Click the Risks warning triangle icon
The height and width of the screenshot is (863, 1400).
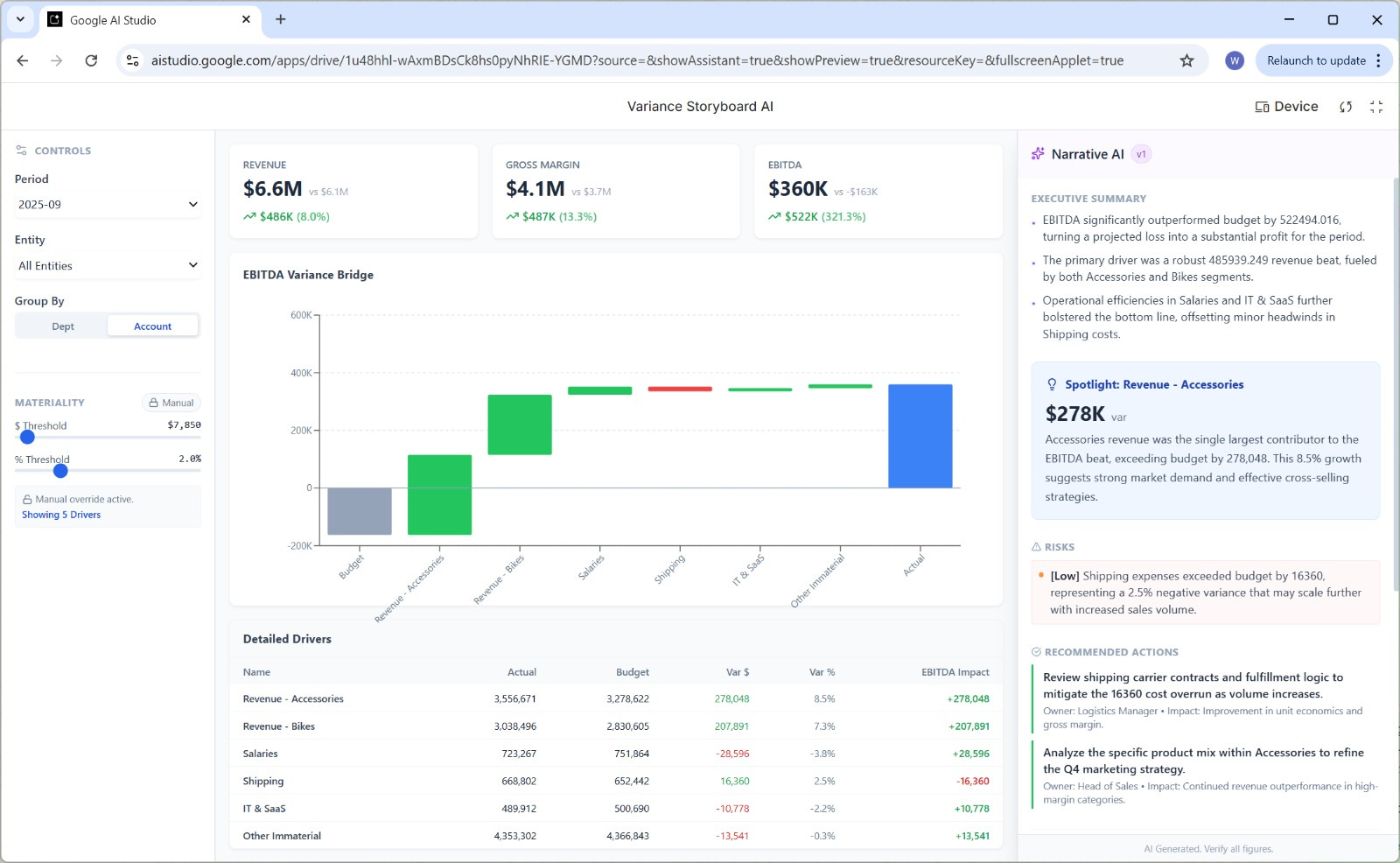click(1036, 547)
